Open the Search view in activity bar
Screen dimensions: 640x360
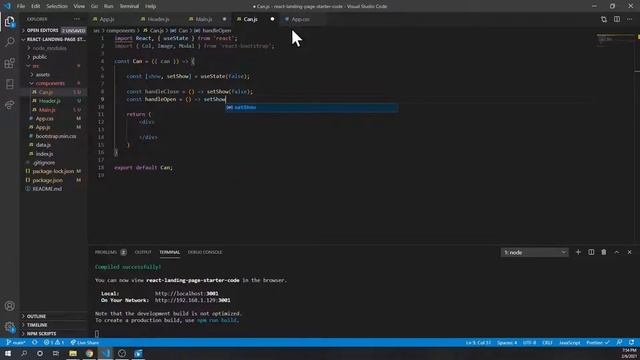pyautogui.click(x=9, y=42)
